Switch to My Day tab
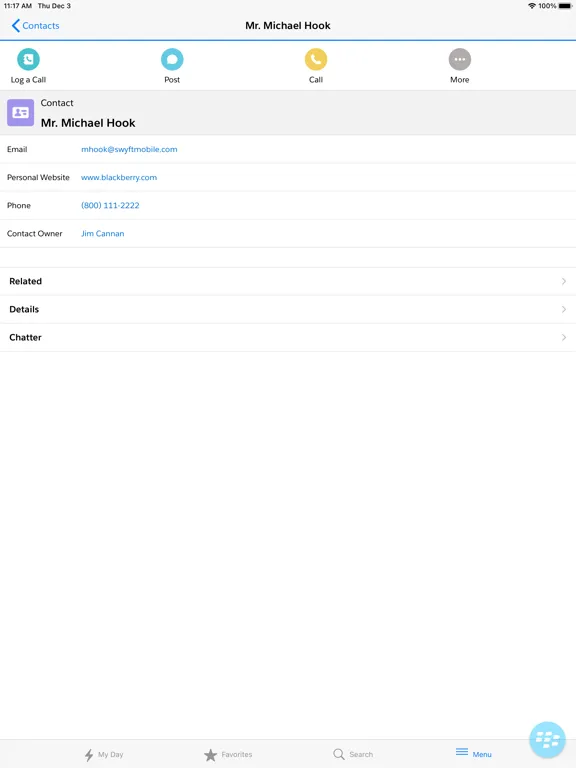The height and width of the screenshot is (768, 576). point(104,754)
